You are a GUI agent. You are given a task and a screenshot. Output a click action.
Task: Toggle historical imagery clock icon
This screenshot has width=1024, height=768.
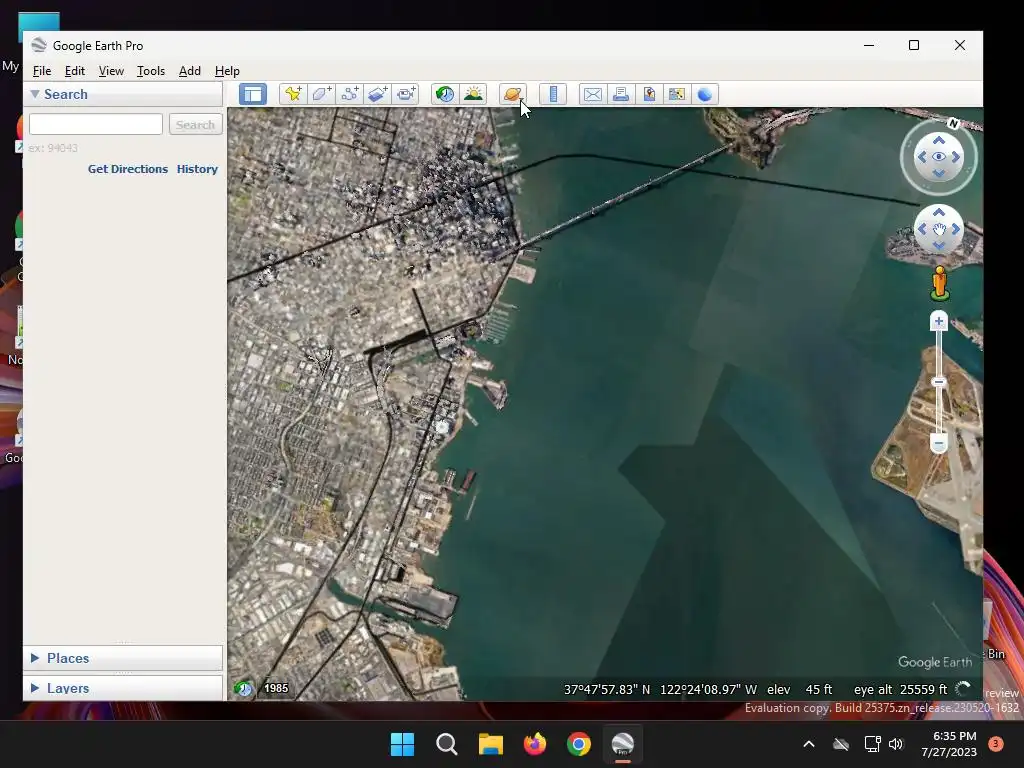pos(445,94)
